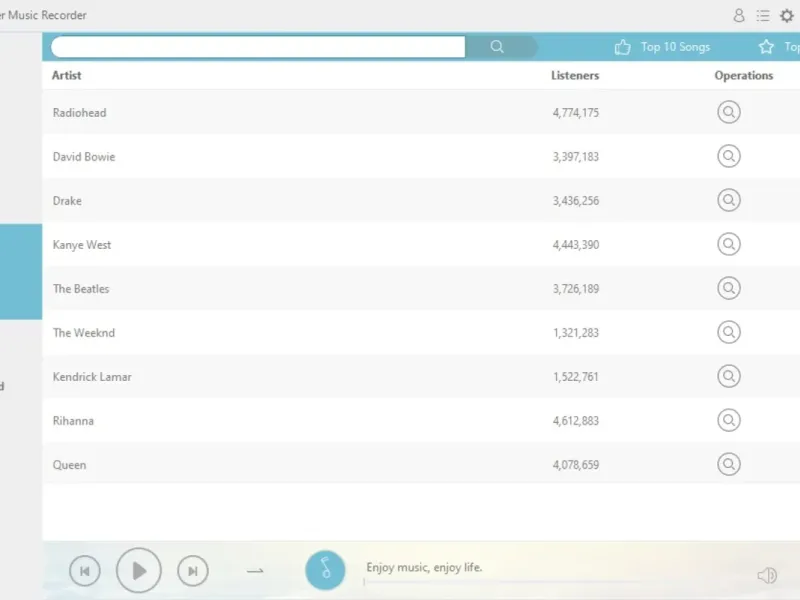The height and width of the screenshot is (600, 800).
Task: Select the Radiohead artist name
Action: (80, 113)
